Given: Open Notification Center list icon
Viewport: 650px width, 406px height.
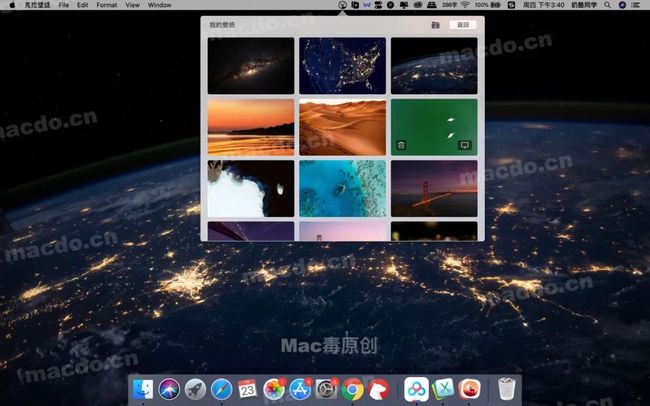Looking at the screenshot, I should point(635,5).
